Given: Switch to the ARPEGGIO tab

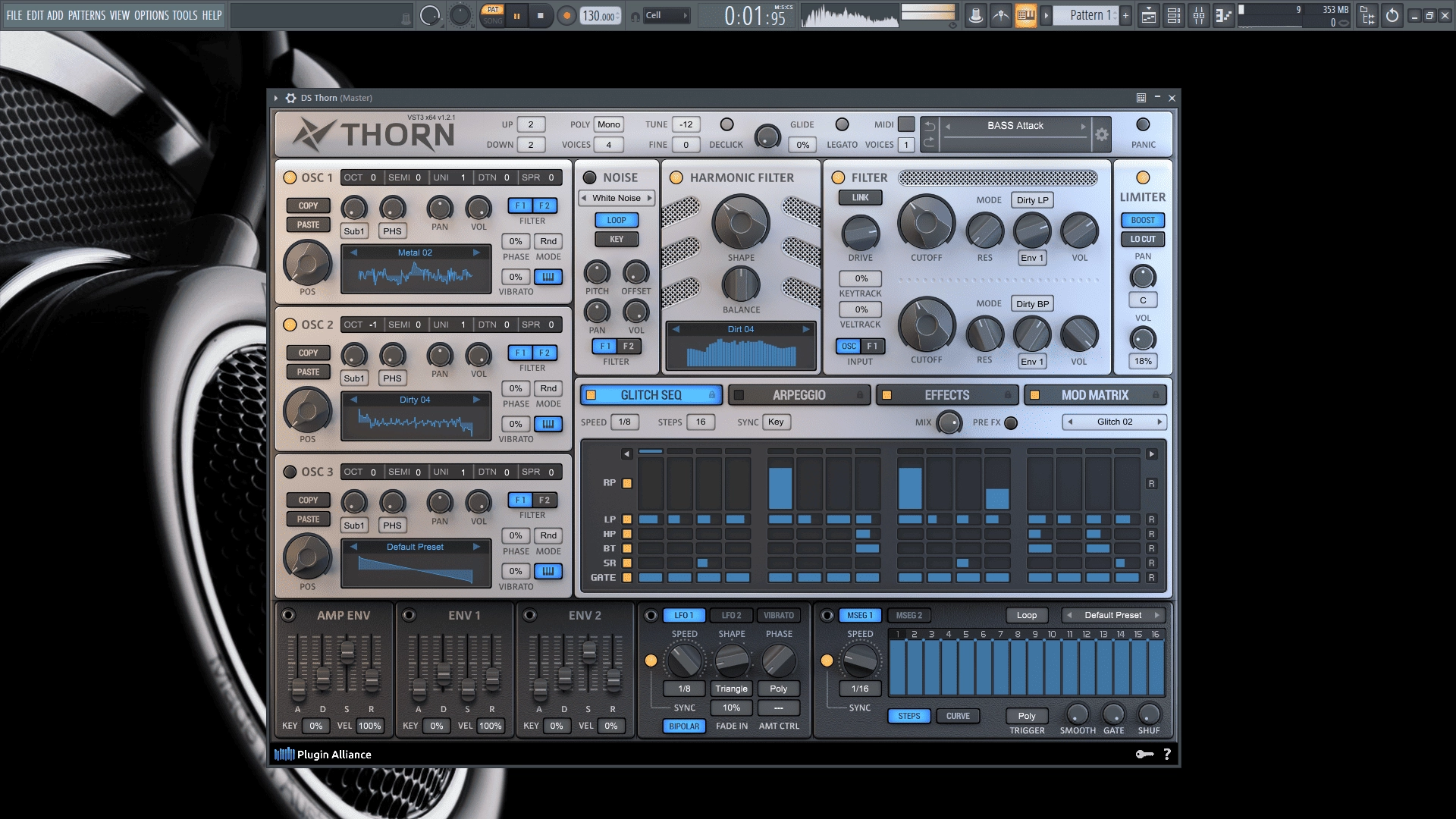Looking at the screenshot, I should [x=799, y=395].
